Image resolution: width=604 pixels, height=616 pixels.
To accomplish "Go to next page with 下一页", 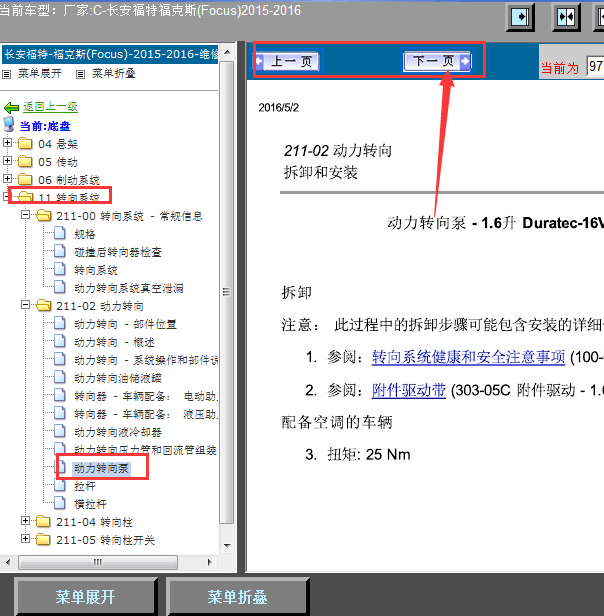I will coord(438,62).
